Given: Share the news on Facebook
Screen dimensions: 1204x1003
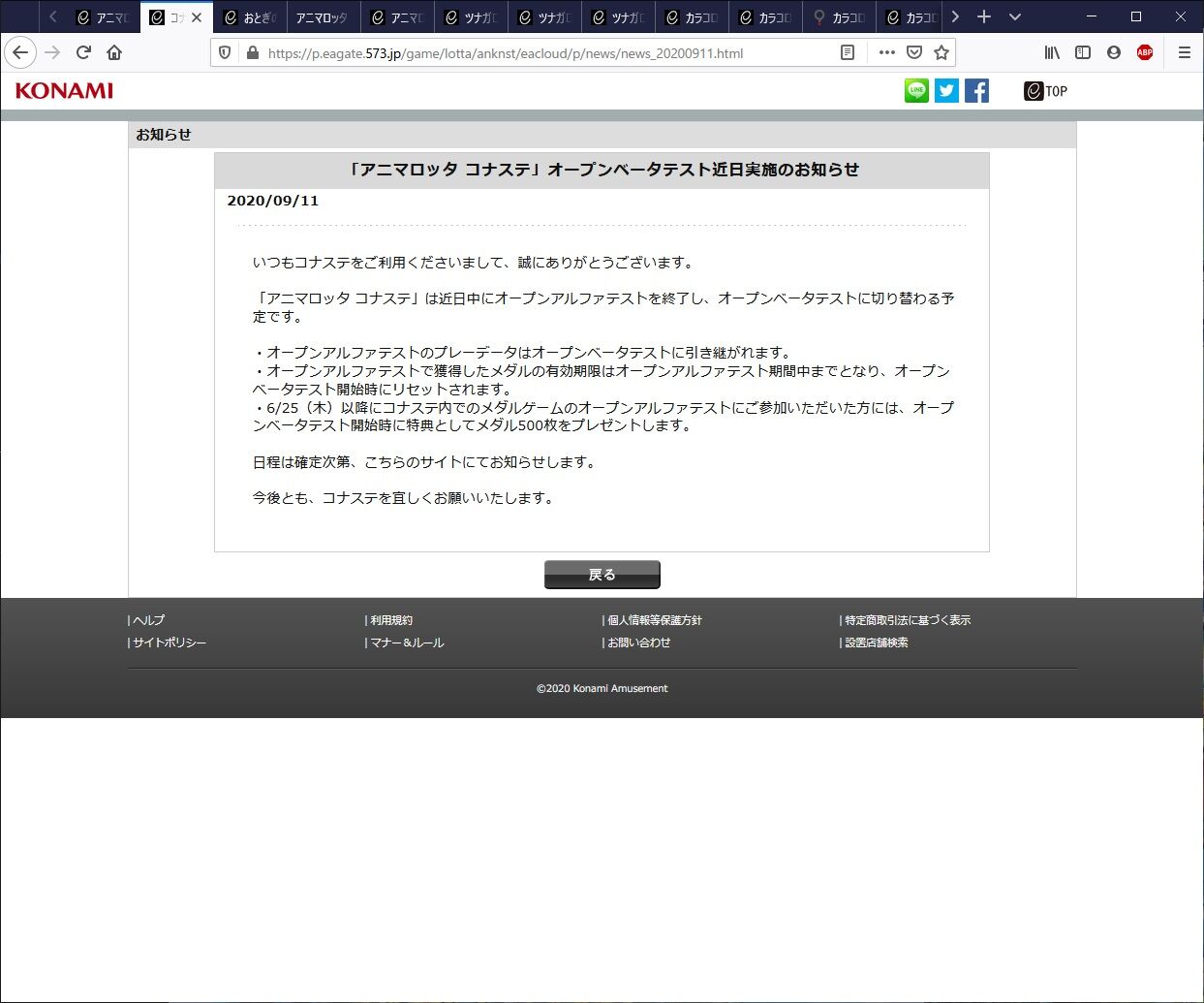Looking at the screenshot, I should click(976, 90).
